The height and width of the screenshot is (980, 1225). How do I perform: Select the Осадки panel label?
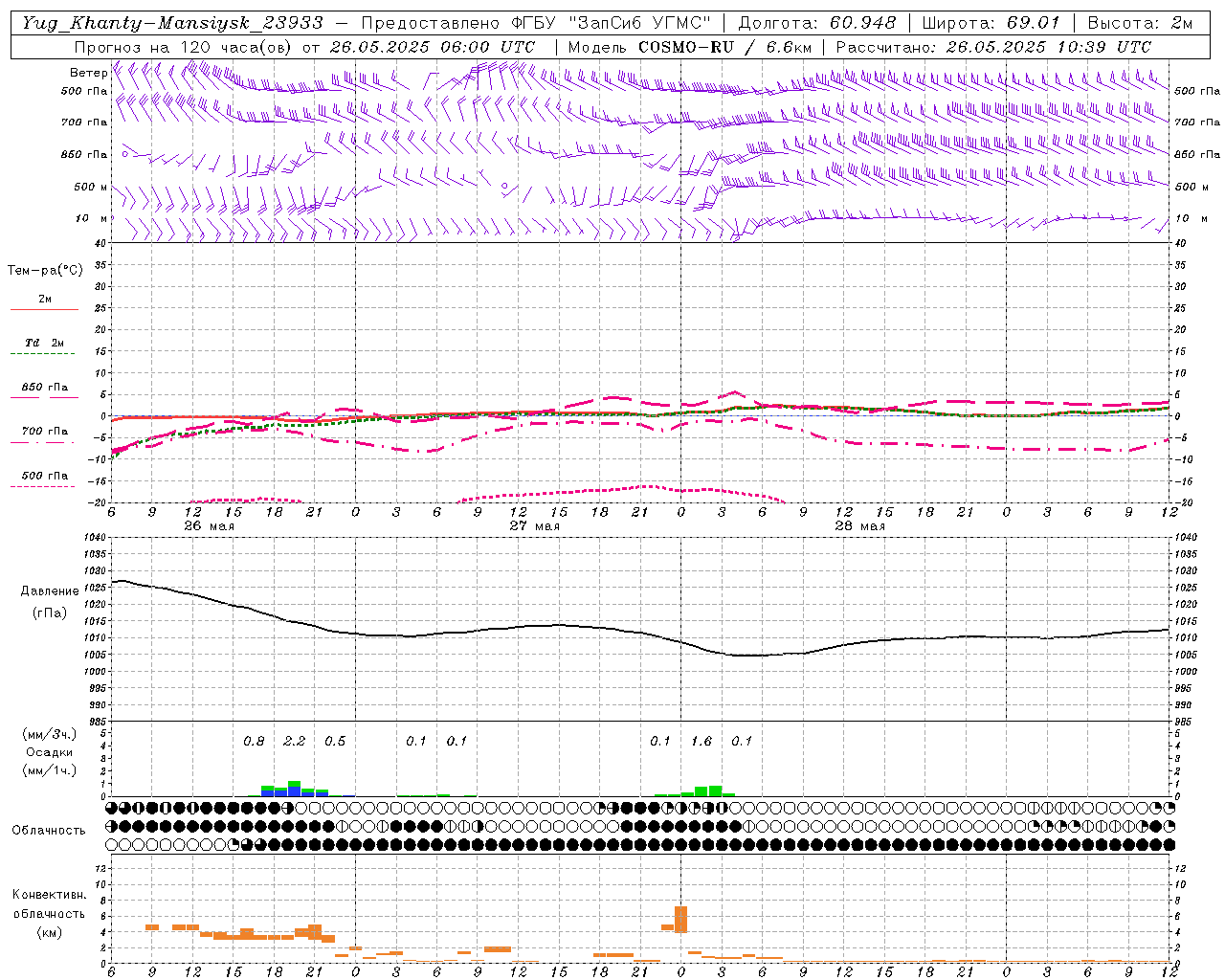point(49,752)
